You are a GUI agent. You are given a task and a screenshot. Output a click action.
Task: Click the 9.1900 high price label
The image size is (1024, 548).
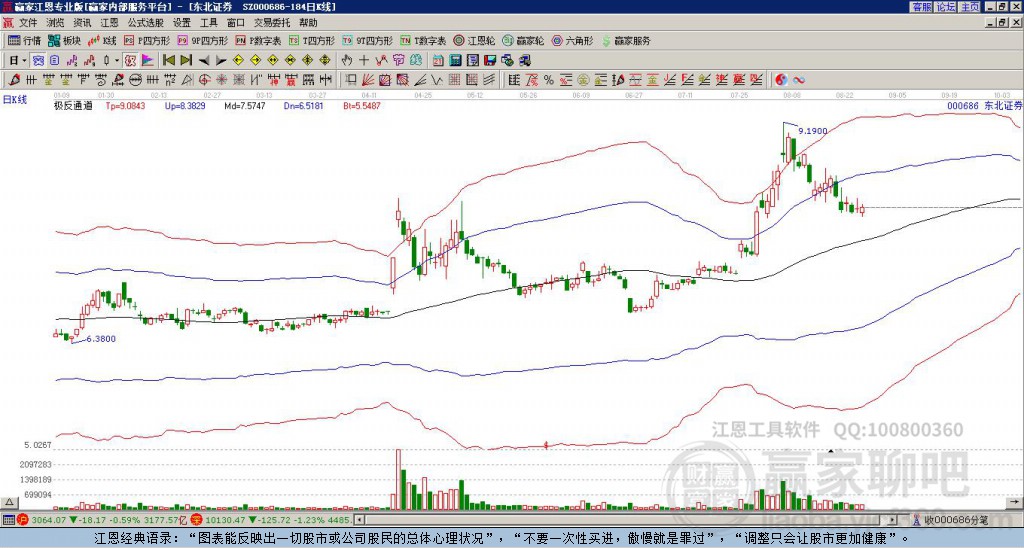812,131
